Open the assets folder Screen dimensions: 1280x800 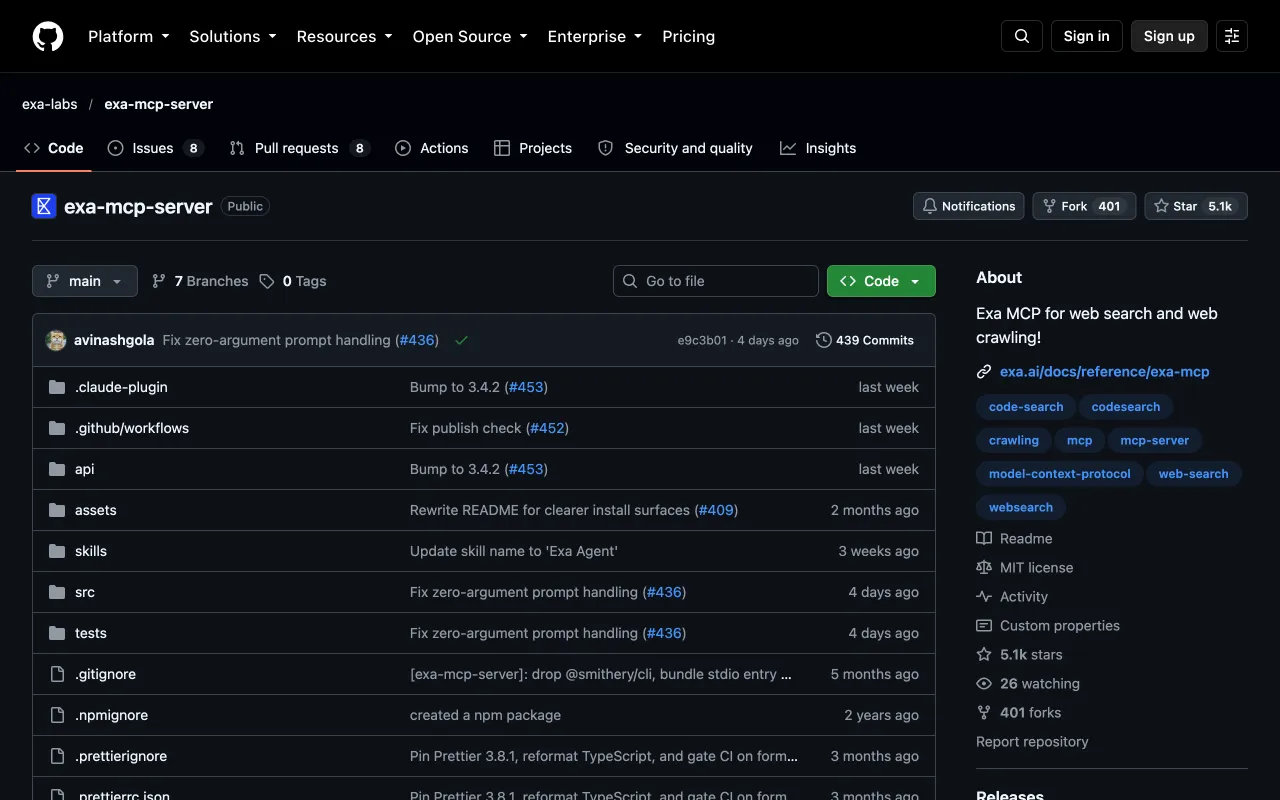(x=96, y=510)
